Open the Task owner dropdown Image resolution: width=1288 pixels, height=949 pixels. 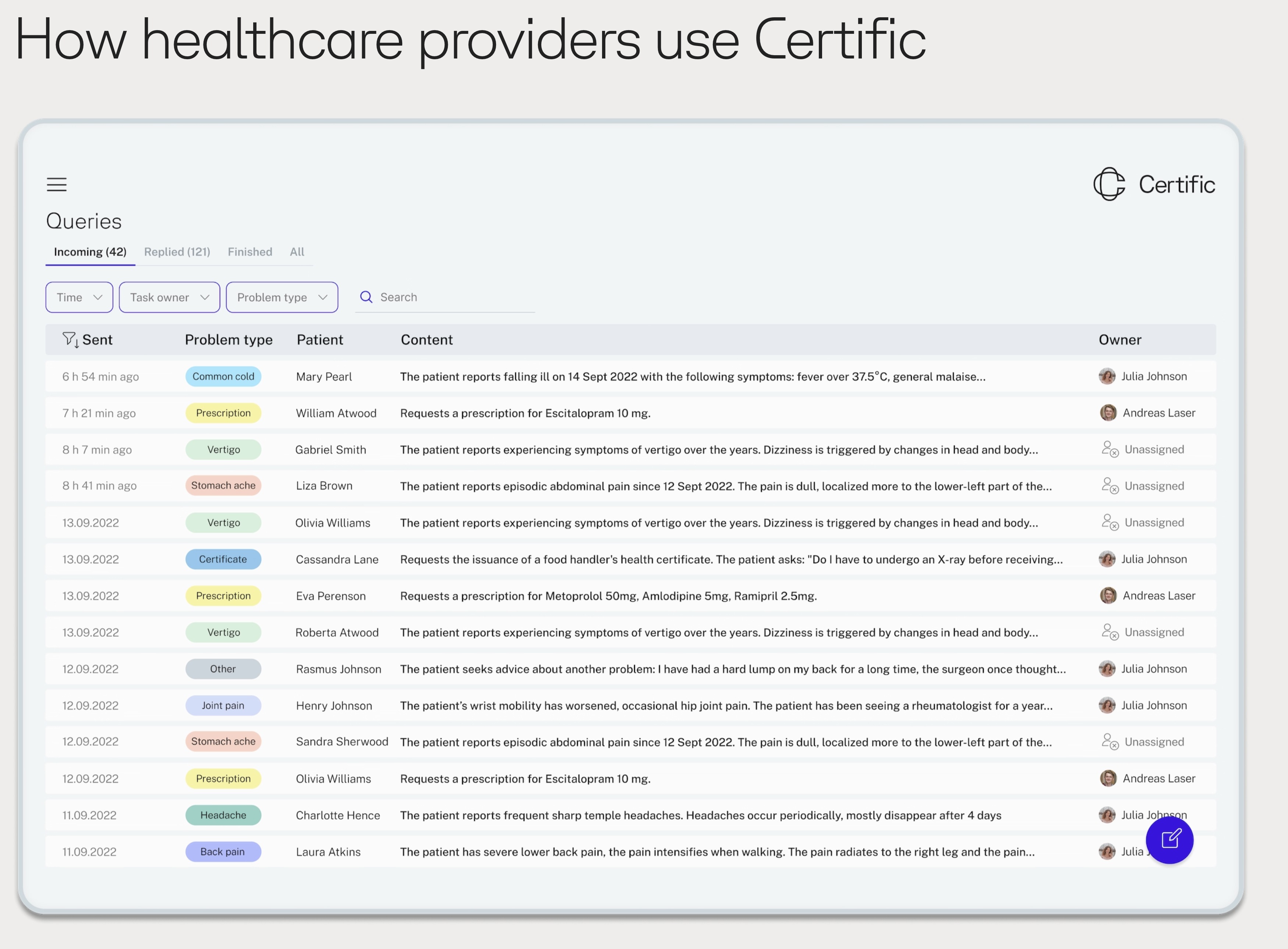pyautogui.click(x=169, y=297)
